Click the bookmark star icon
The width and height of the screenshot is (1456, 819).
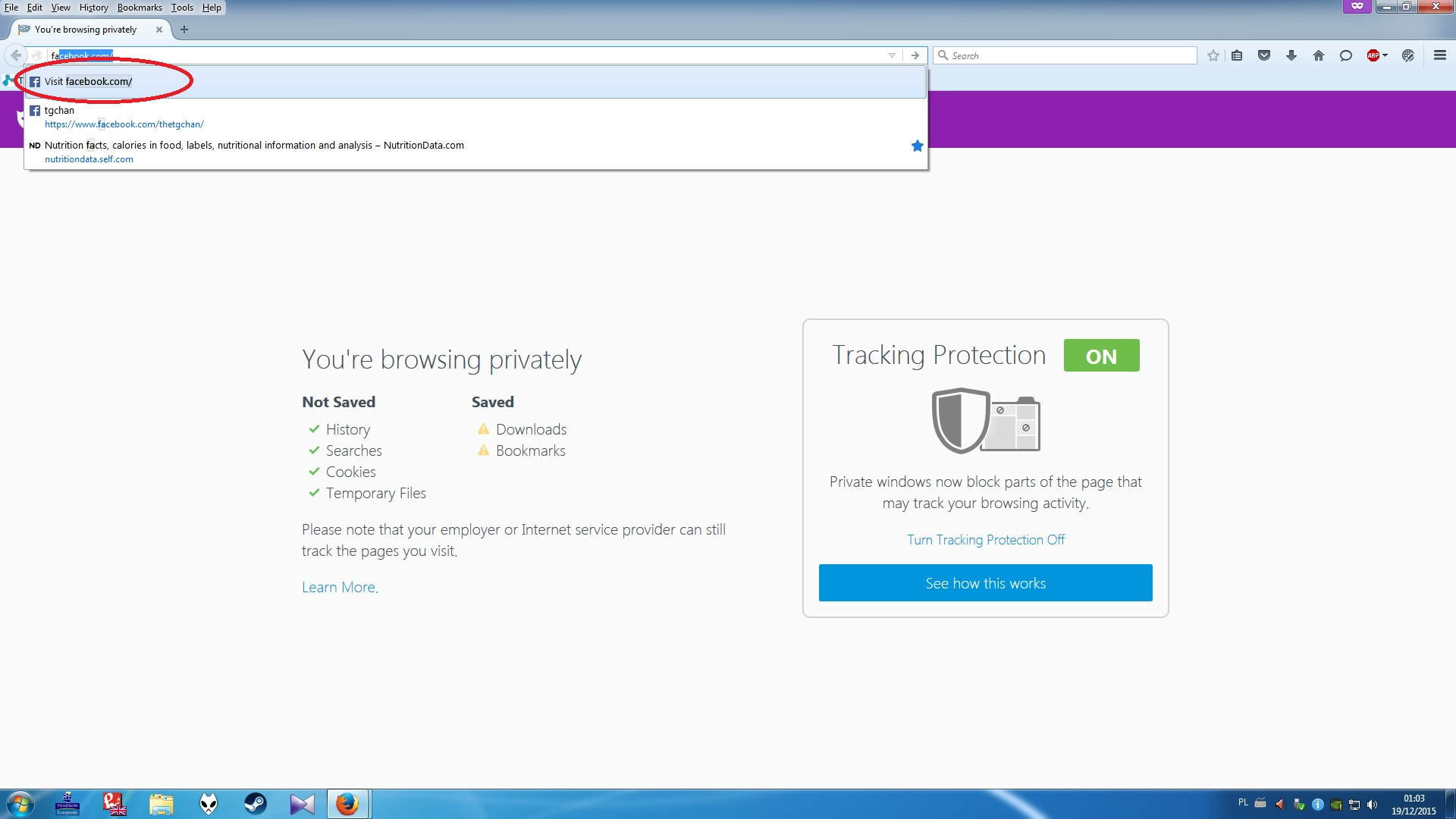[1213, 55]
